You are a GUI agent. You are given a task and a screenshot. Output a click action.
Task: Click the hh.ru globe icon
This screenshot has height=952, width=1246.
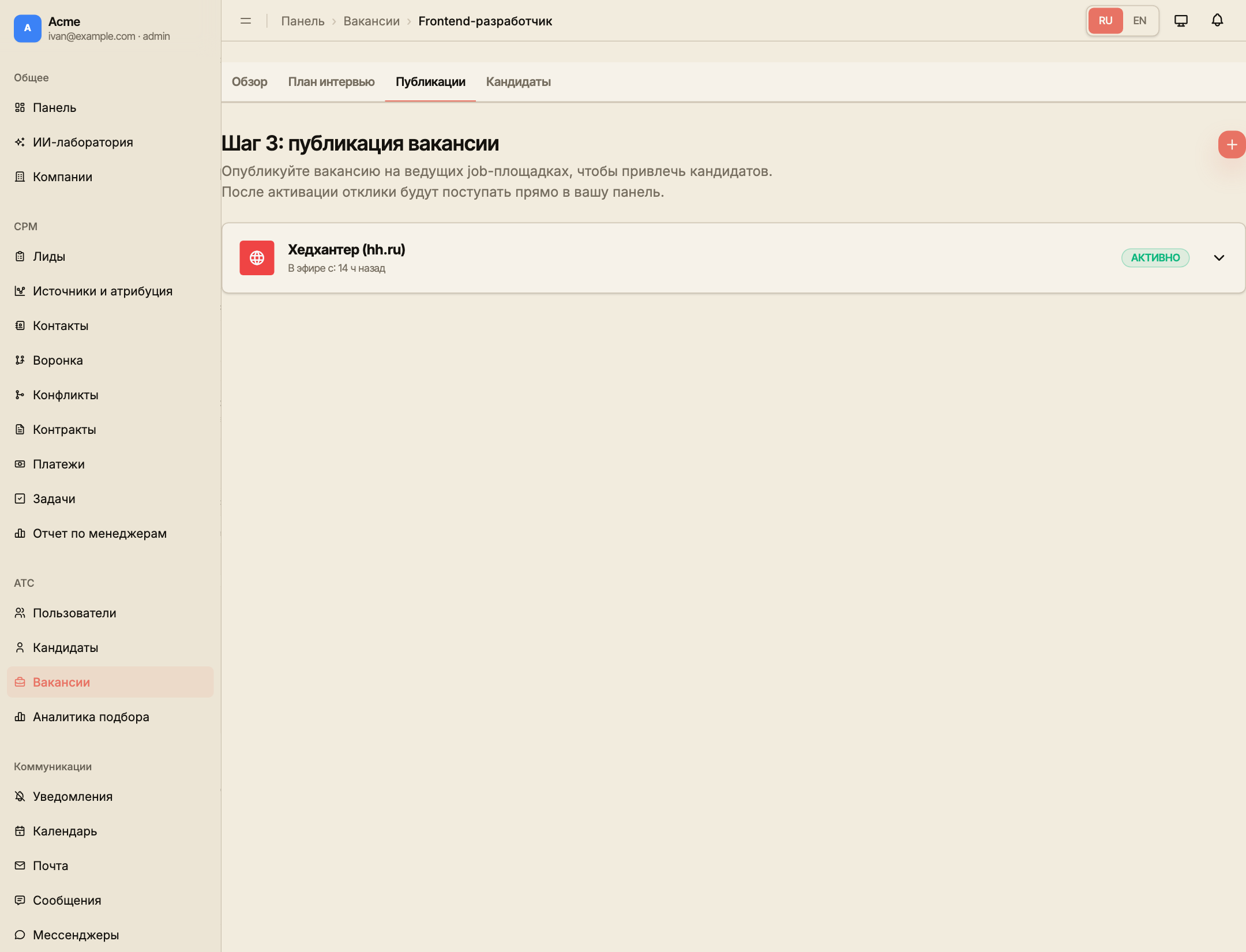coord(257,258)
